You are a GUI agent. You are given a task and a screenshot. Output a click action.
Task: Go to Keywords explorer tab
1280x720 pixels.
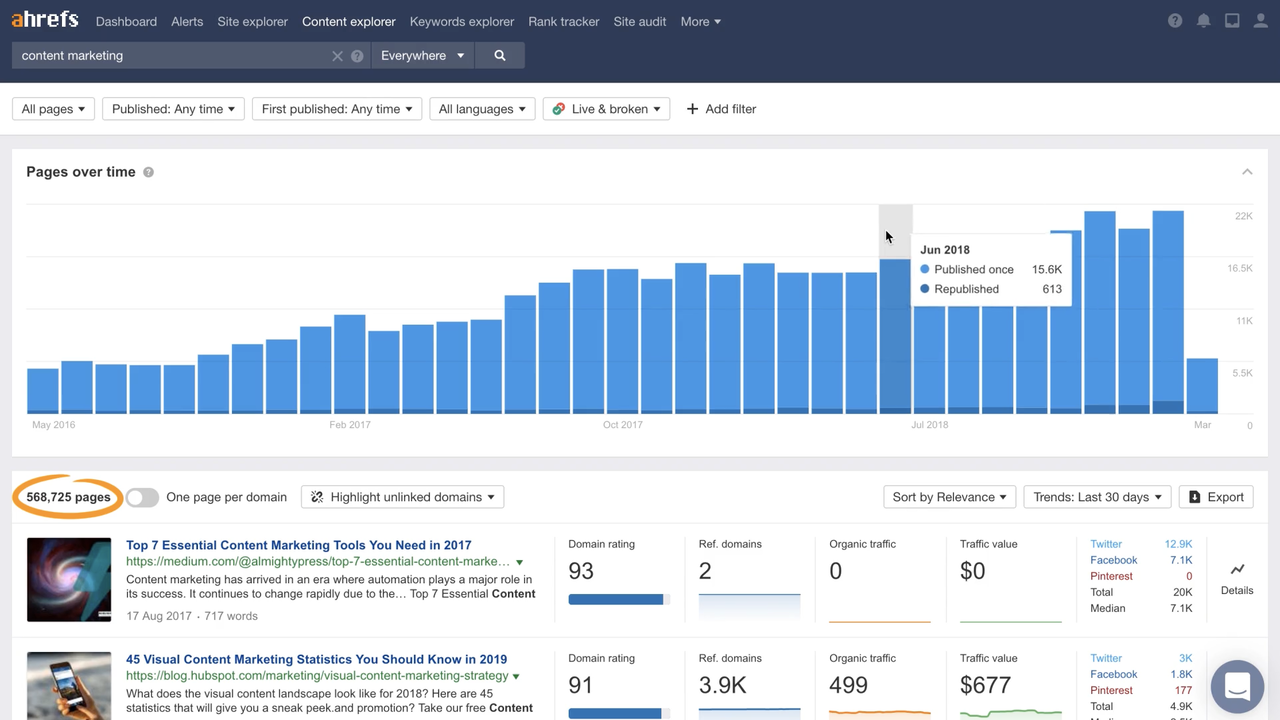click(x=462, y=21)
